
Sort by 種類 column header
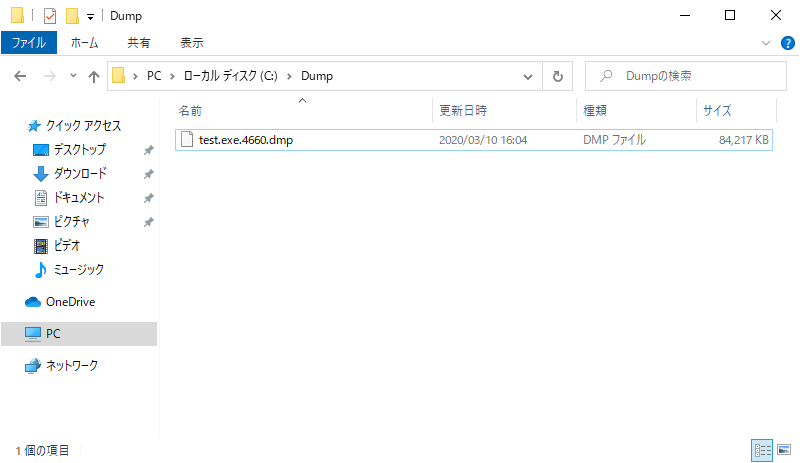point(595,110)
